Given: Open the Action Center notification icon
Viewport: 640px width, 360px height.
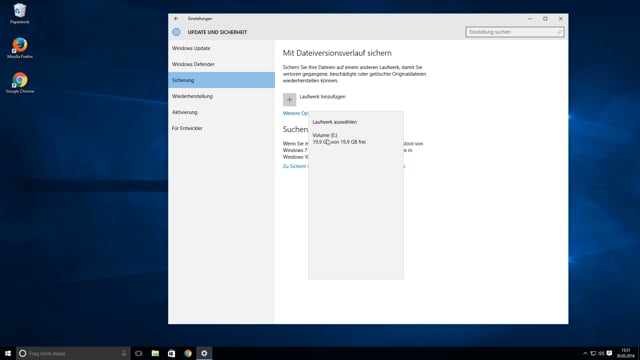Looking at the screenshot, I should click(x=609, y=353).
